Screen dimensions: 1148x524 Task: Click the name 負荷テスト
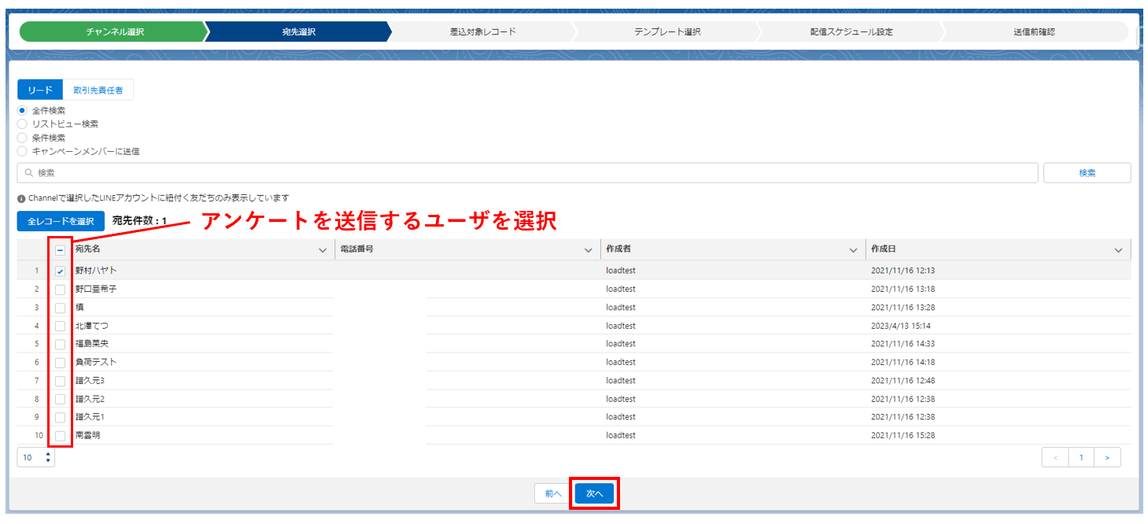click(x=96, y=362)
